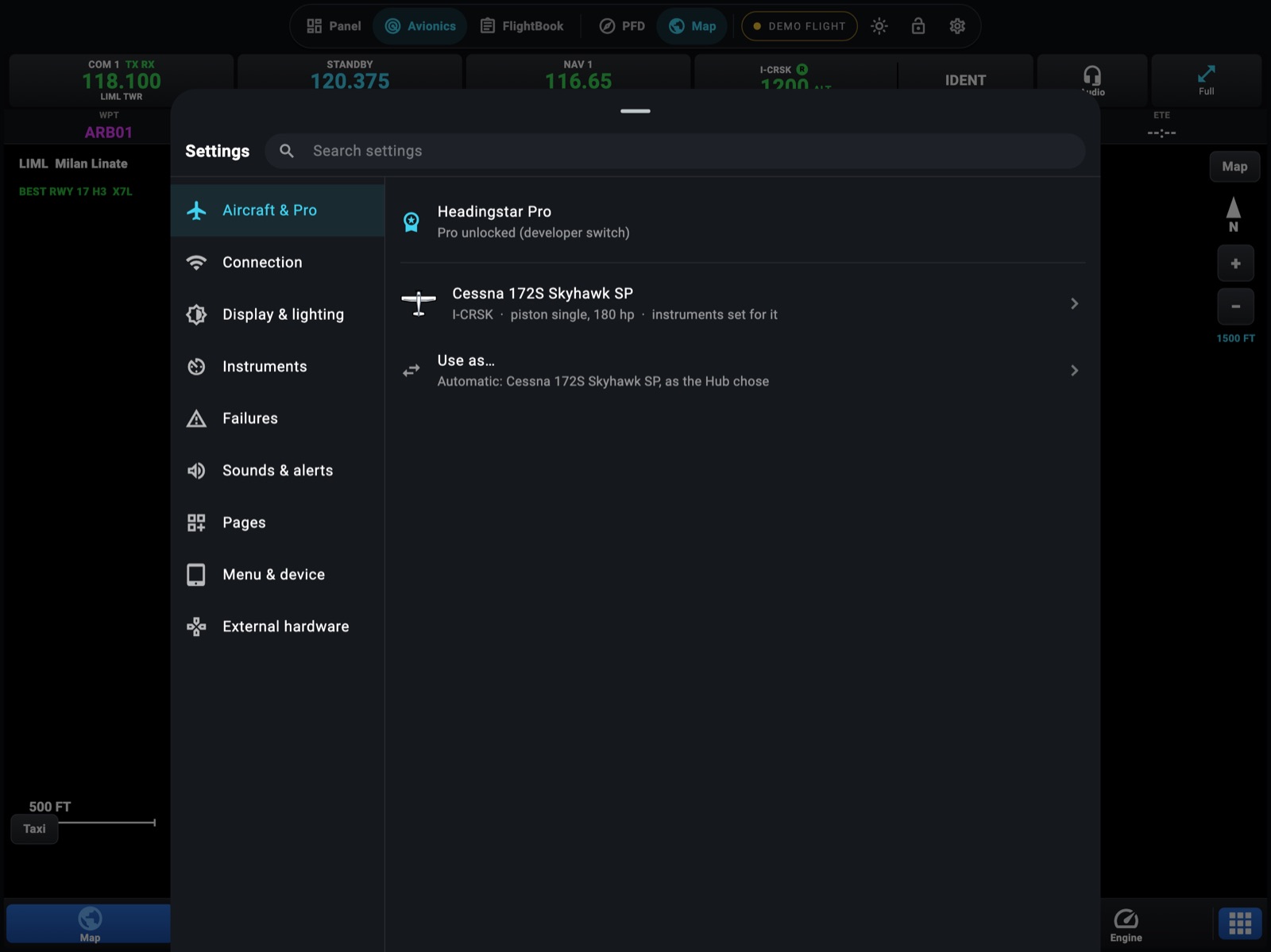Click the north-up compass arrow
This screenshot has width=1271, height=952.
point(1234,214)
